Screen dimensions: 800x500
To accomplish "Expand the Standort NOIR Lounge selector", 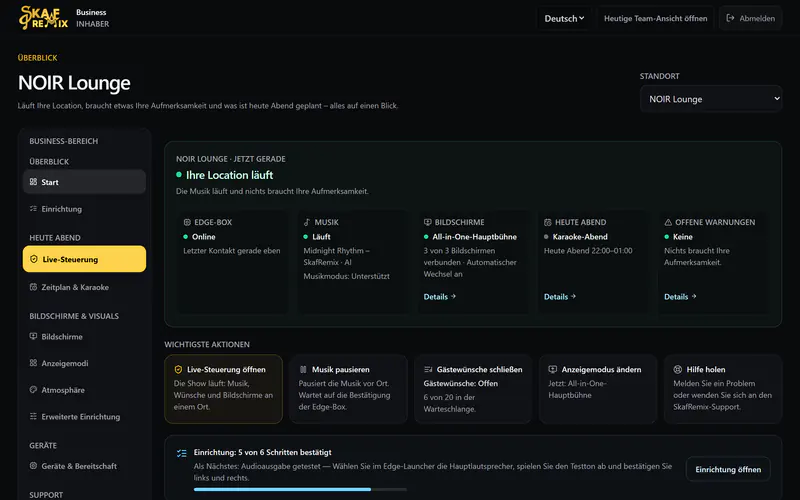I will (711, 99).
